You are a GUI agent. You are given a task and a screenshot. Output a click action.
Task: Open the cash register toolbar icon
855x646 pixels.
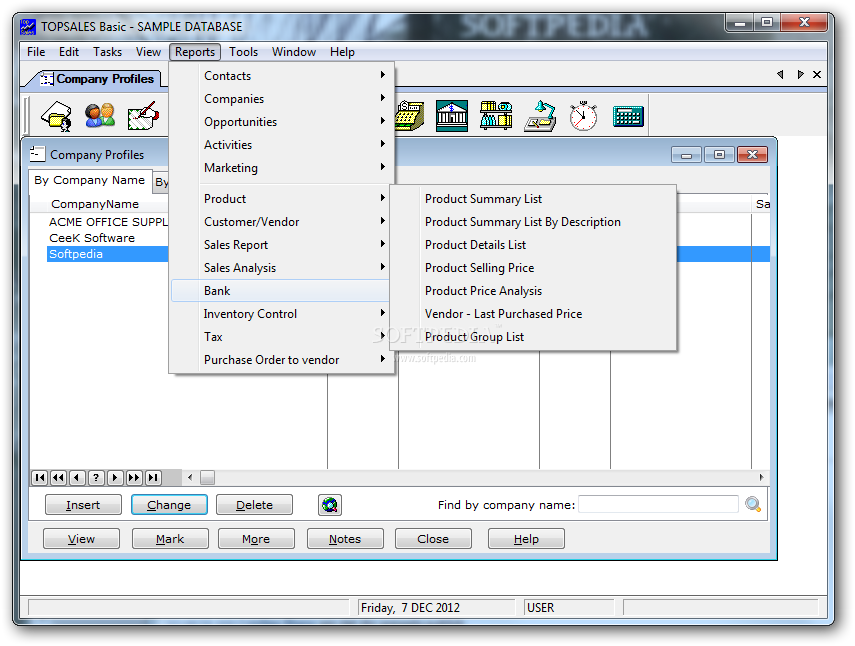click(x=410, y=116)
